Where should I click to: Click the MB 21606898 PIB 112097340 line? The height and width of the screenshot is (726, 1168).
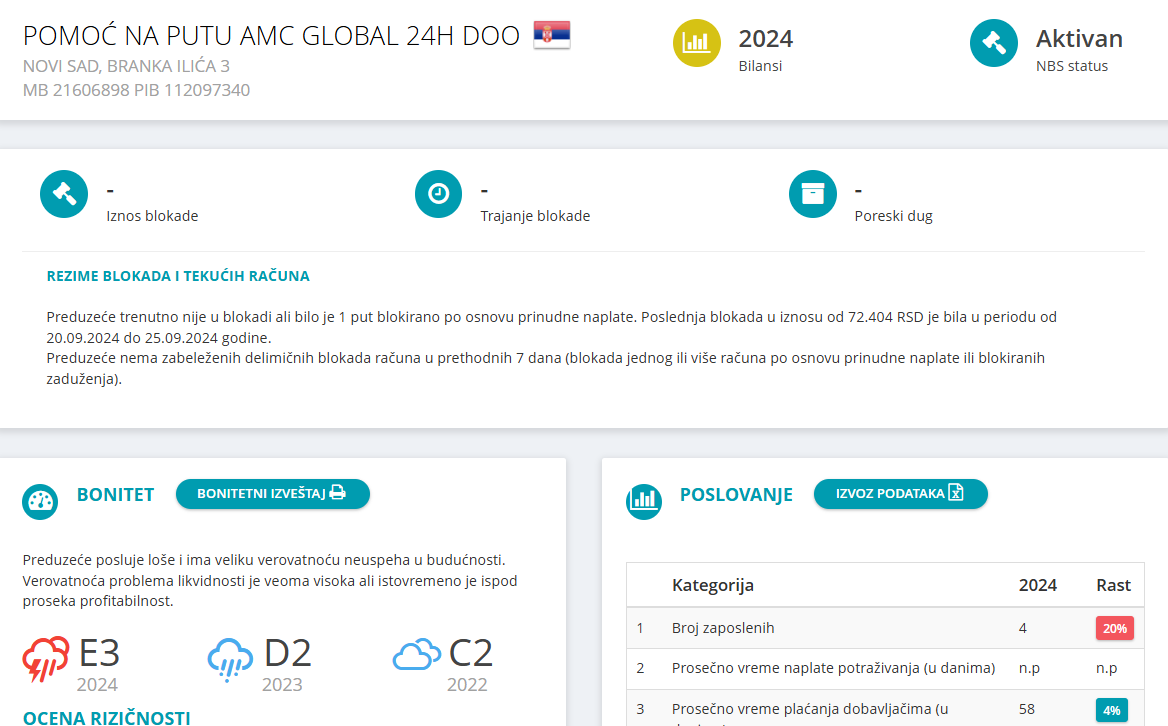pos(136,90)
